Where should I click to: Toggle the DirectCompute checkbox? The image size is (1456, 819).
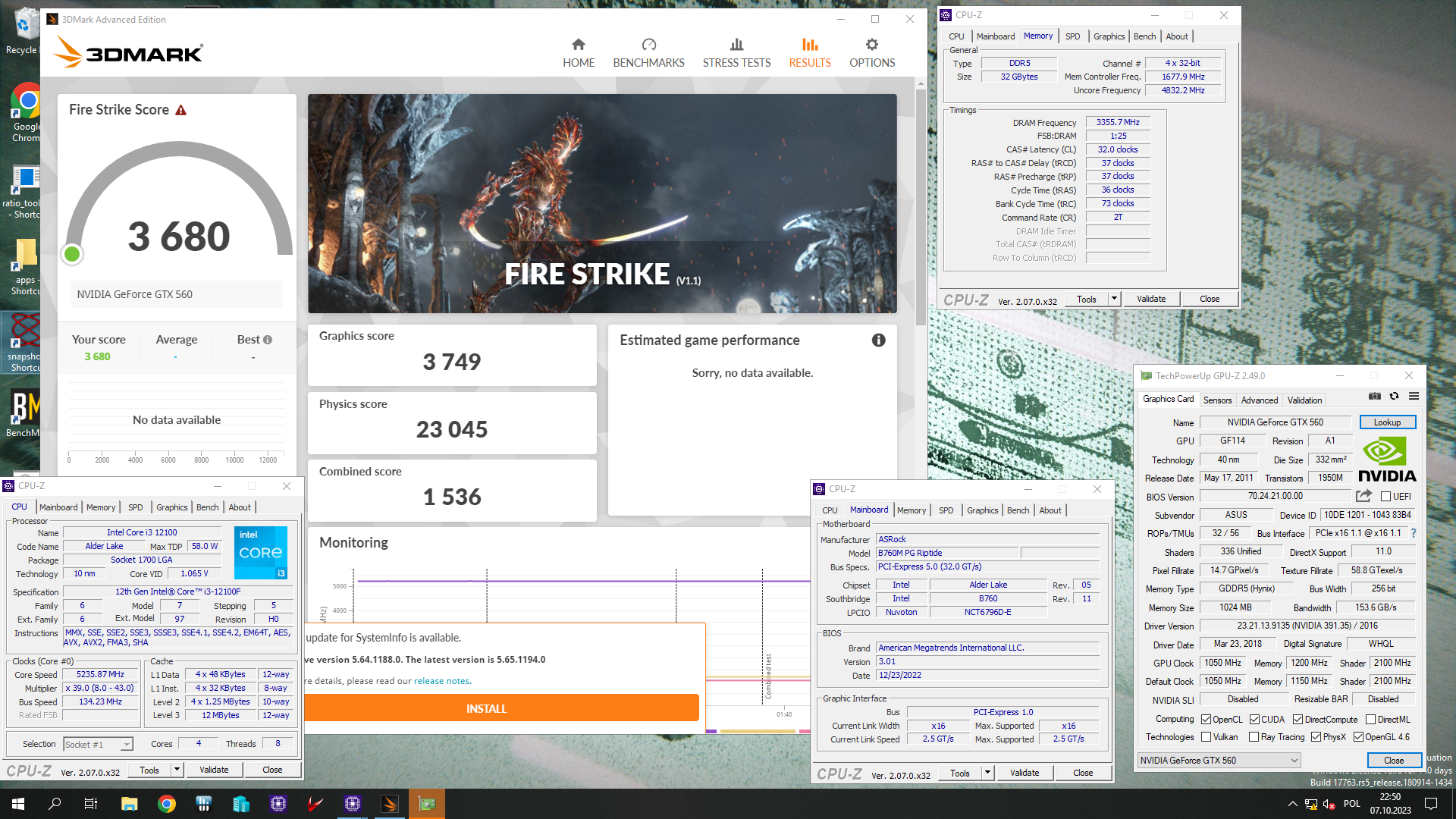pos(1298,720)
